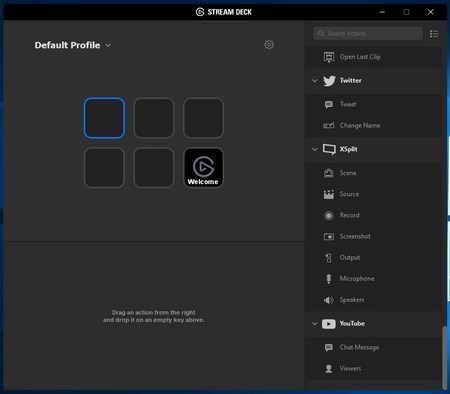Select the XSplit Scene action icon

click(x=329, y=173)
